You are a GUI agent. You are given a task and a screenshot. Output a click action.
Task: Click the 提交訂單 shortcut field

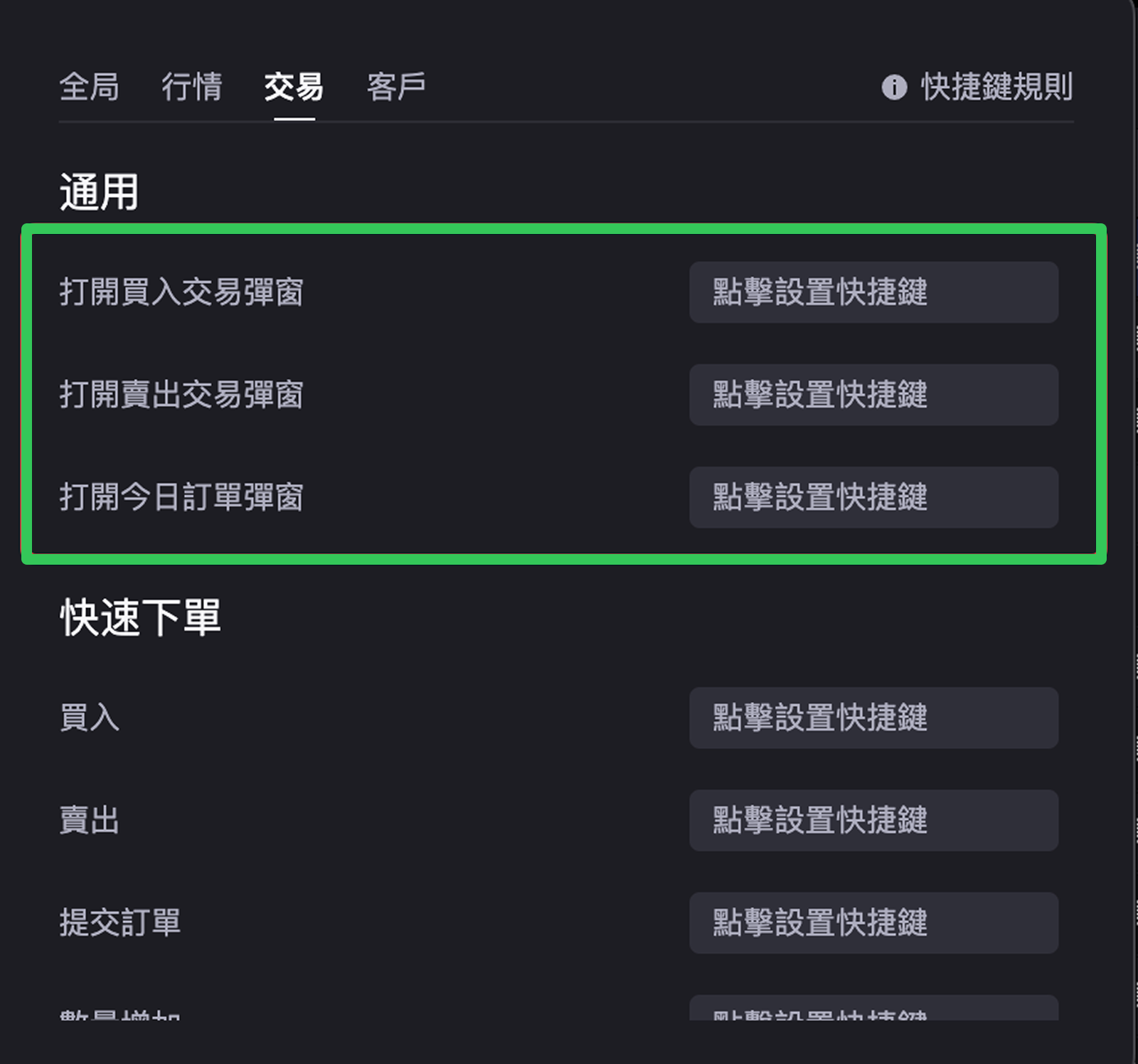pyautogui.click(x=873, y=922)
